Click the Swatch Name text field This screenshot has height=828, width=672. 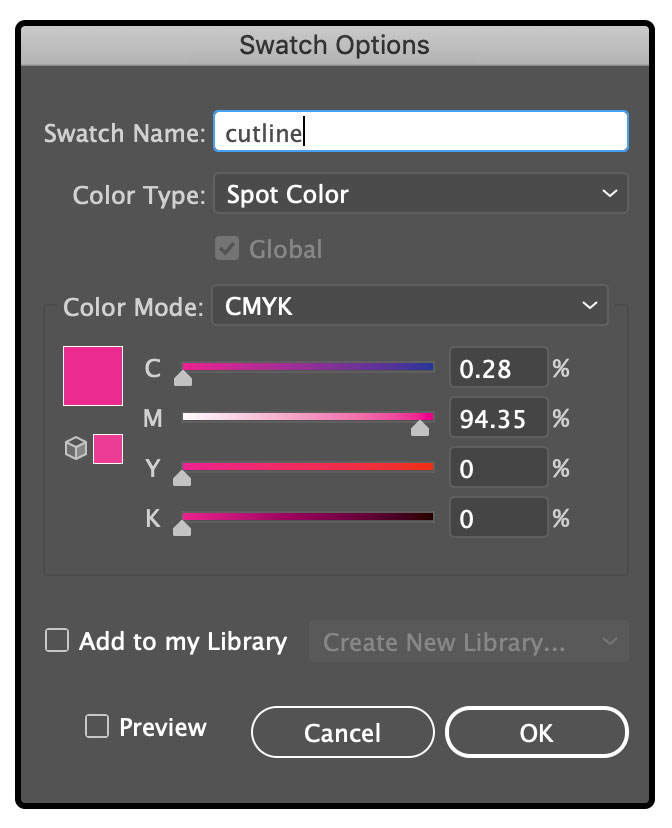[421, 132]
